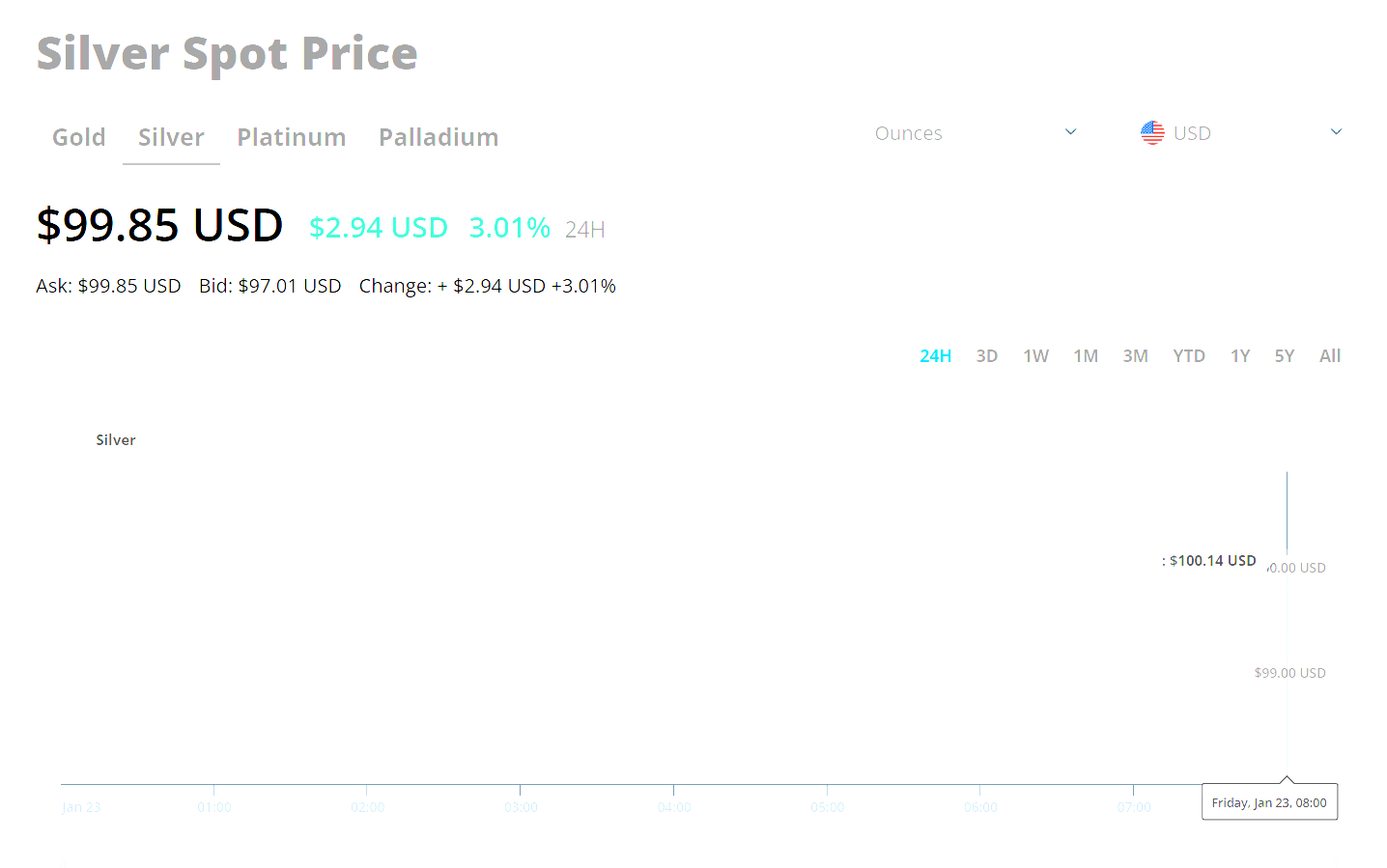Select the 24H chart range
Screen dimensions: 1387x868
pyautogui.click(x=935, y=356)
